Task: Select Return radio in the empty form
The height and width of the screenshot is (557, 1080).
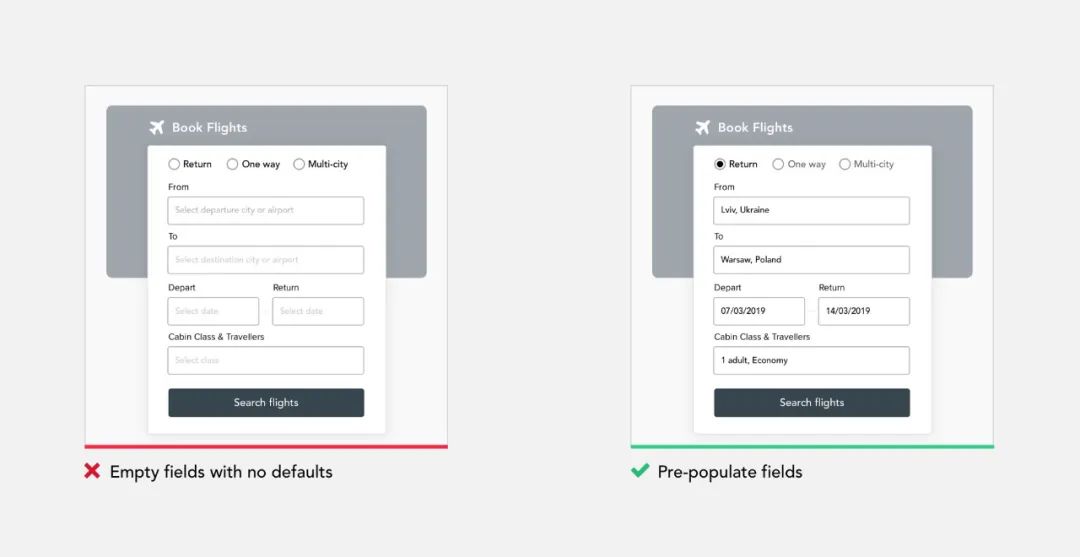Action: [174, 164]
